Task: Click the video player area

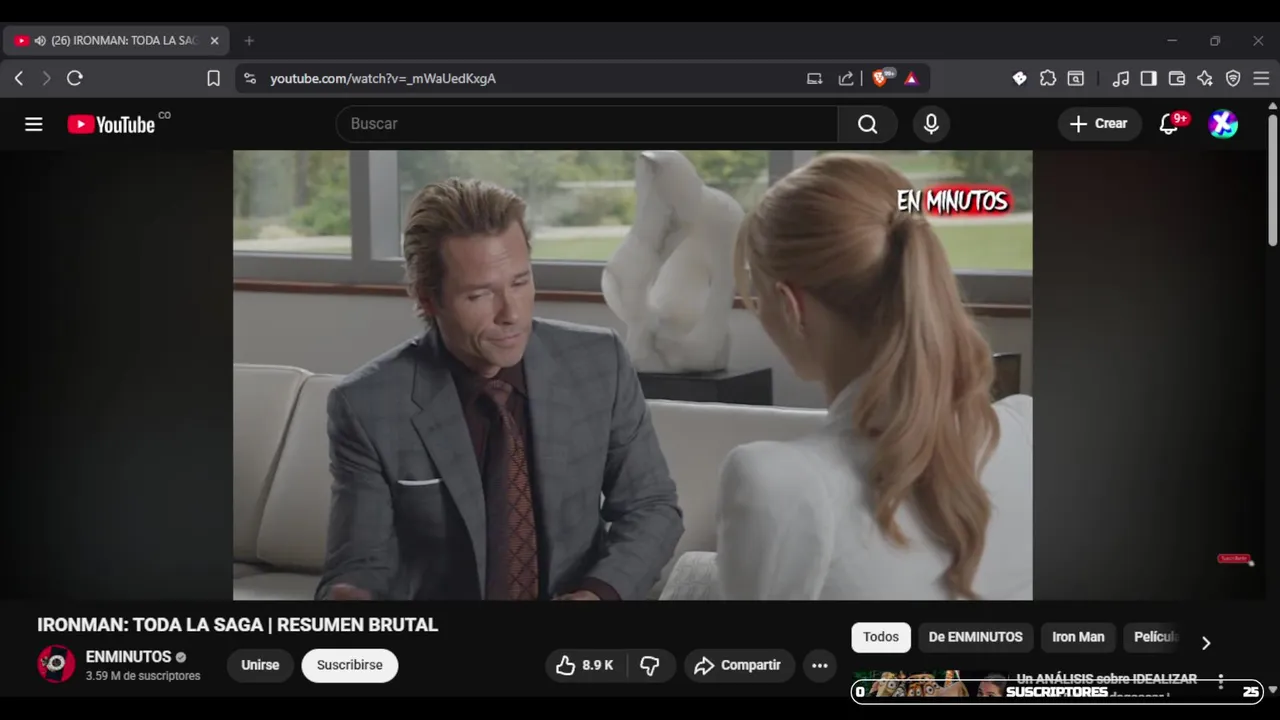Action: (x=633, y=375)
